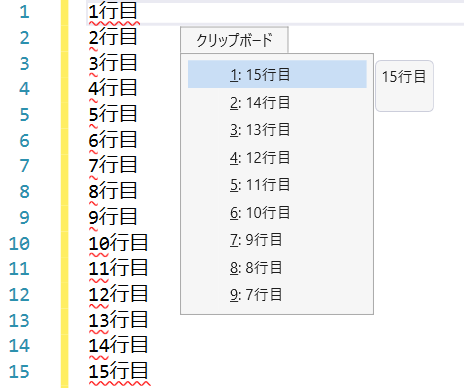Click line number 14 in gutter
464x388 pixels.
(x=19, y=346)
